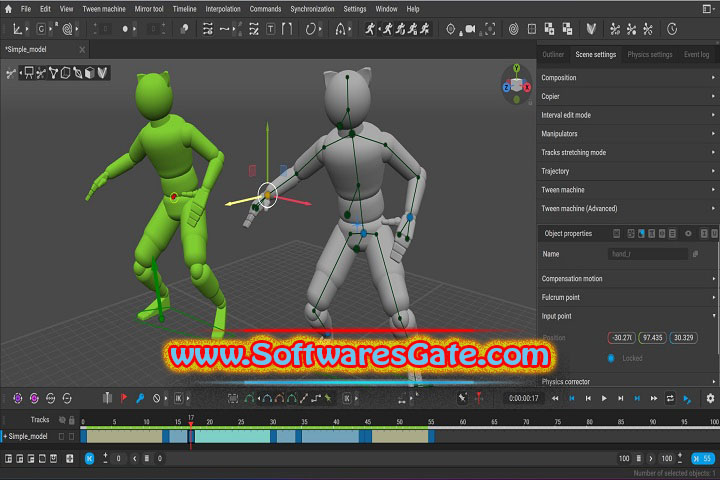This screenshot has width=720, height=480.
Task: Select the rectangle select viewport tool
Action: point(29,73)
